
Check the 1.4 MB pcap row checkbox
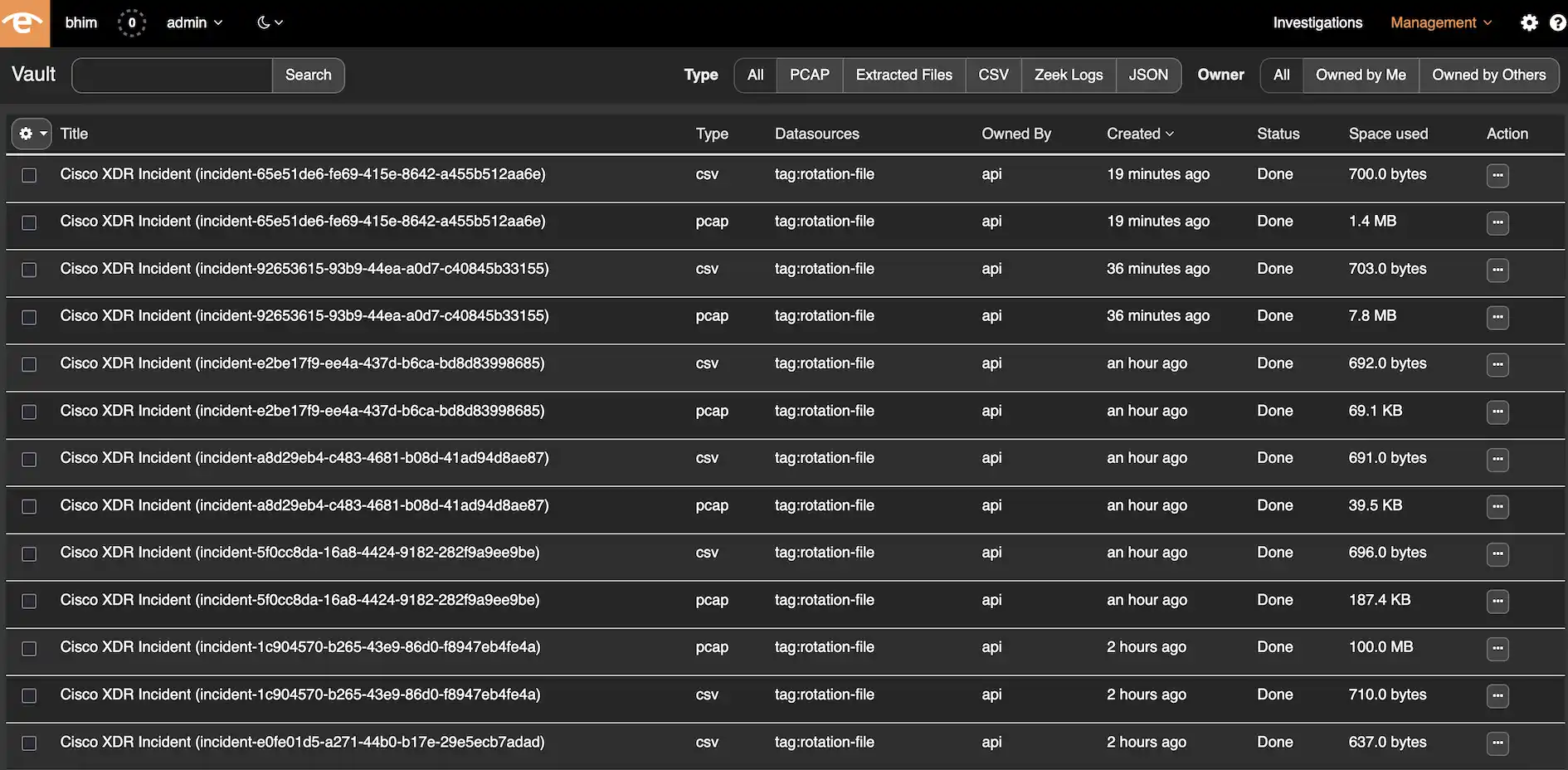point(29,222)
